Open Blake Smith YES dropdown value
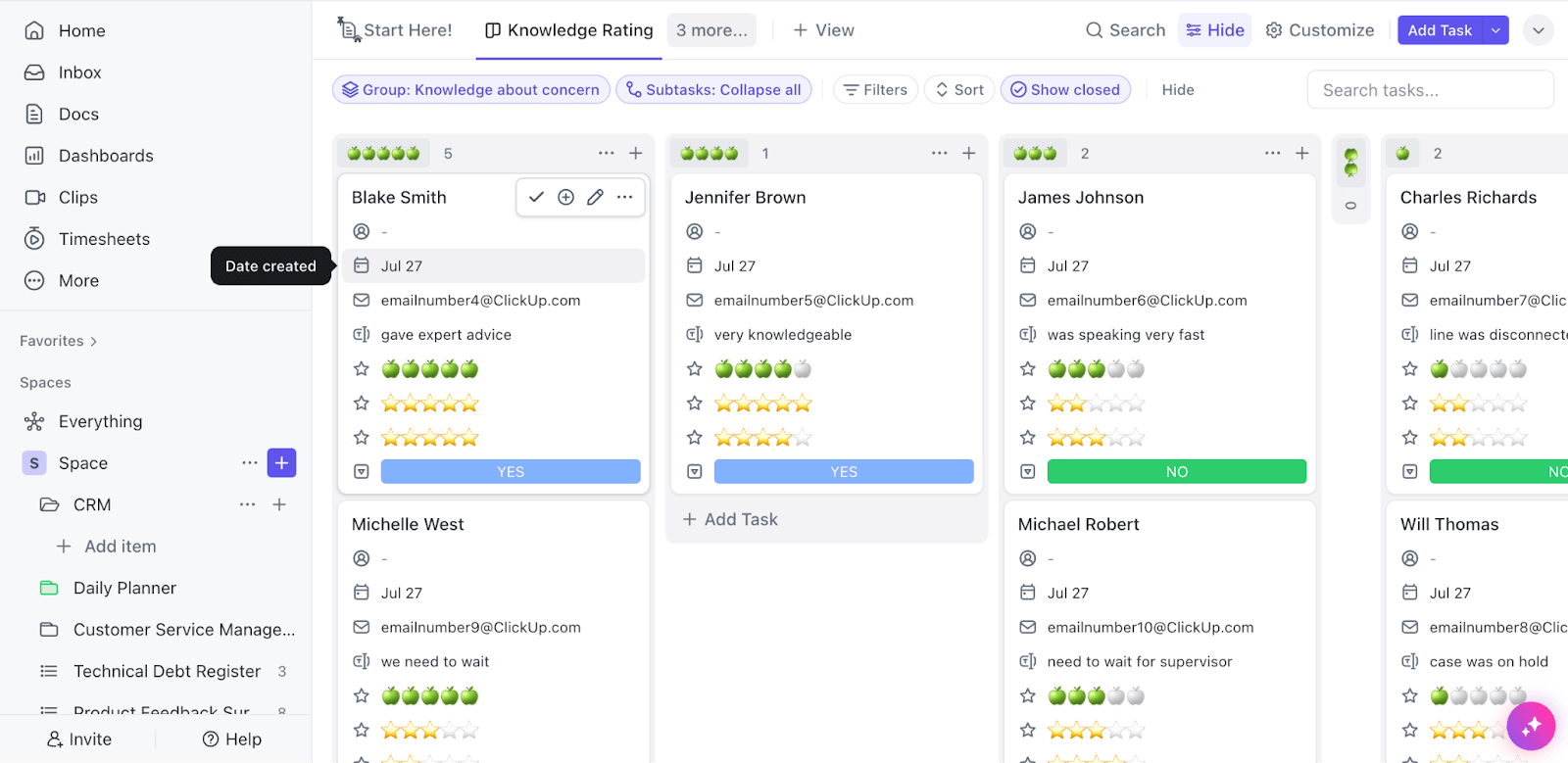The image size is (1568, 763). click(x=511, y=471)
